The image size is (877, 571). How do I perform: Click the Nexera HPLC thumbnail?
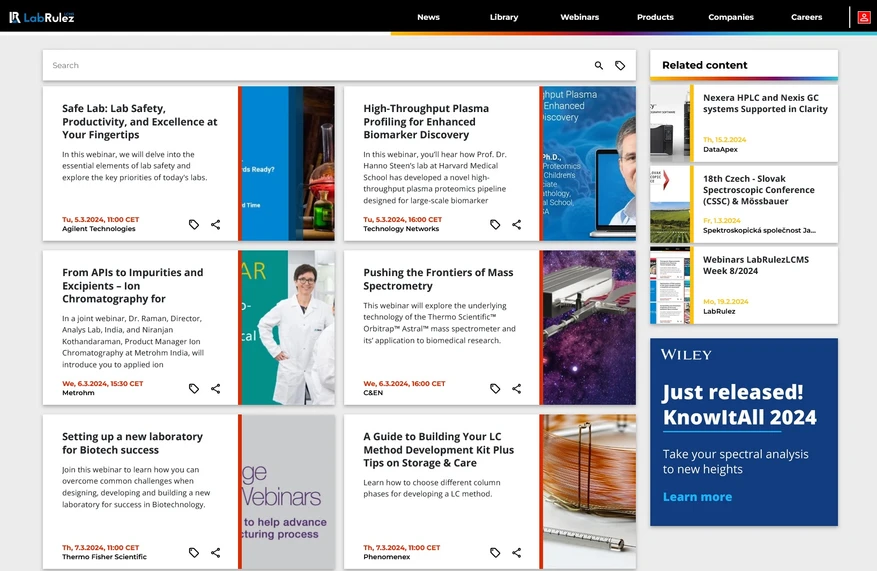(x=669, y=124)
